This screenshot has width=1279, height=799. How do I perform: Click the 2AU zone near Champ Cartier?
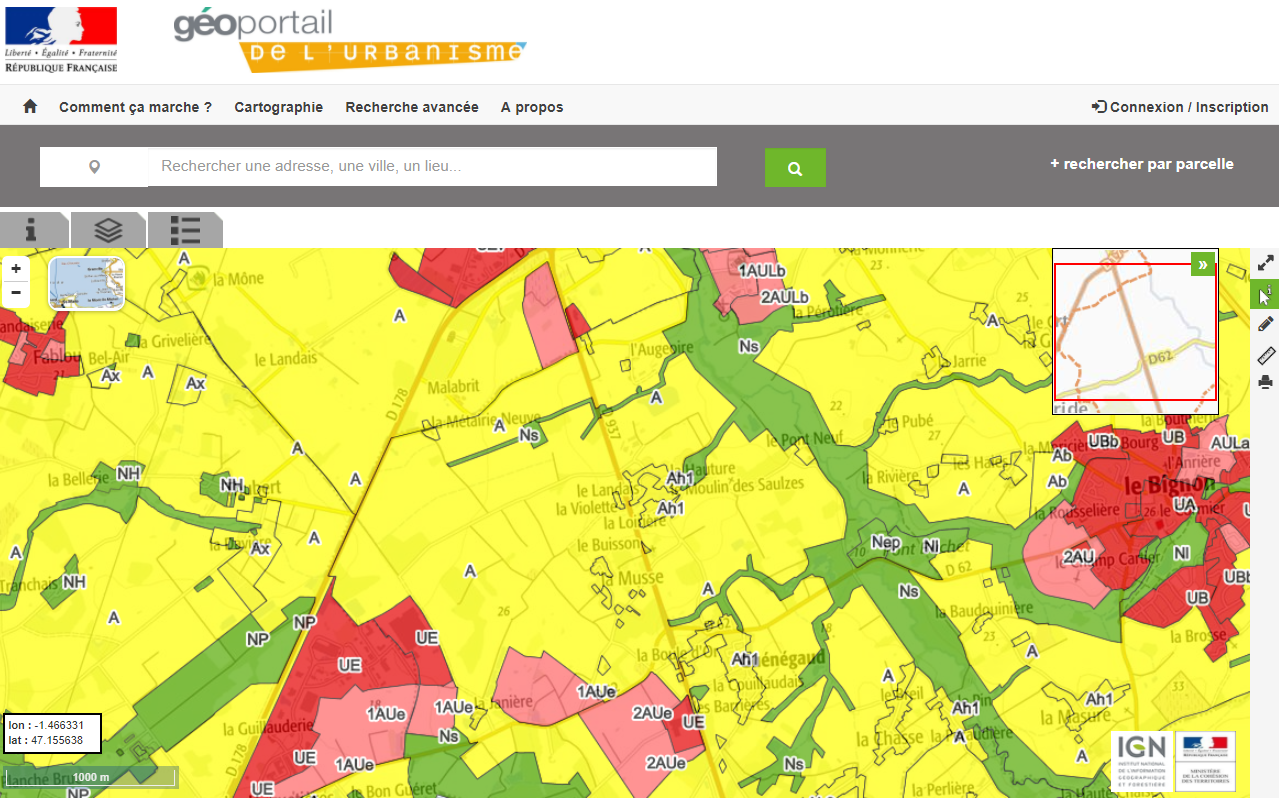1079,557
